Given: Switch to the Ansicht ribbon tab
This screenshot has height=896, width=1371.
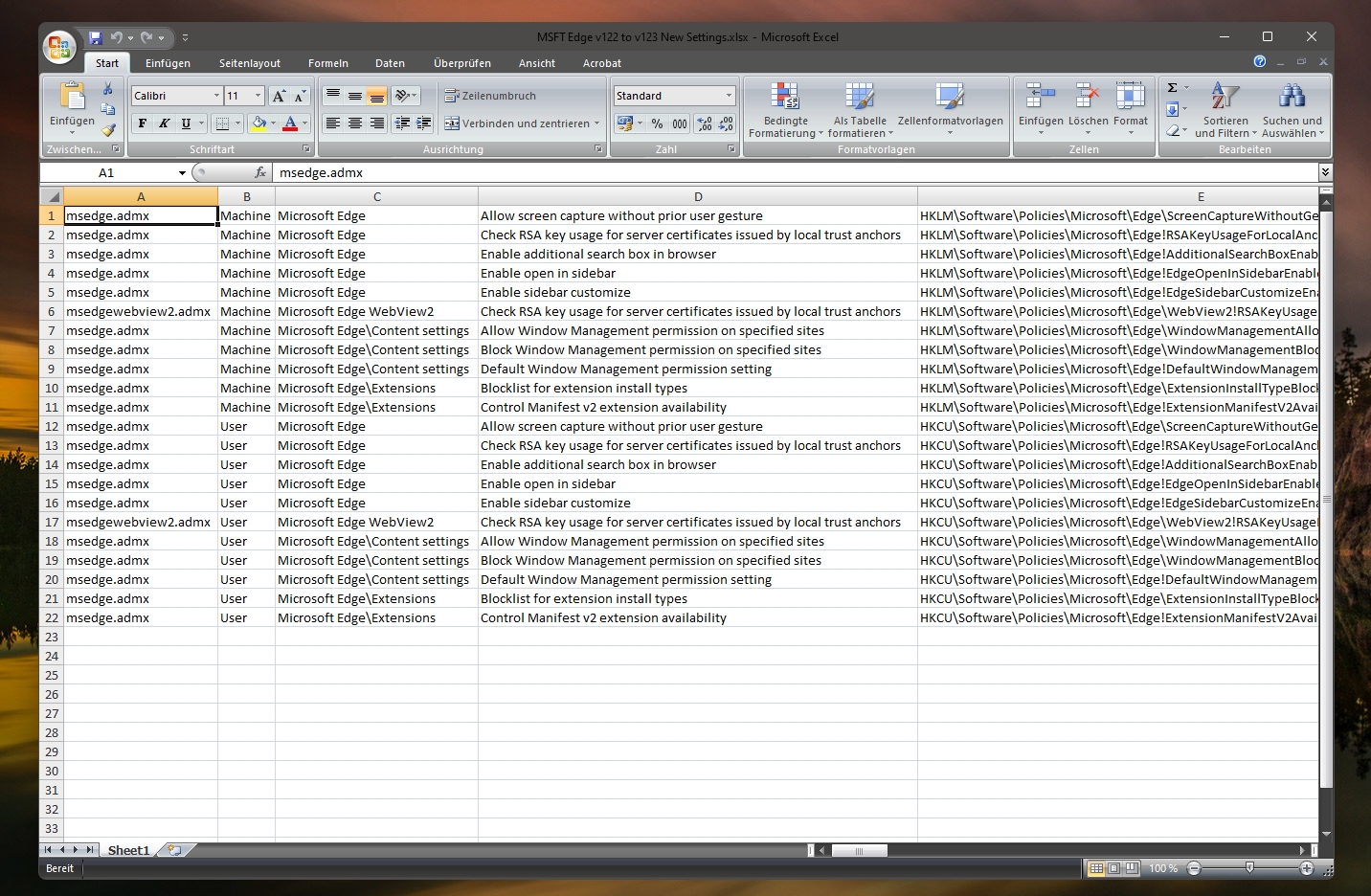Looking at the screenshot, I should tap(537, 63).
